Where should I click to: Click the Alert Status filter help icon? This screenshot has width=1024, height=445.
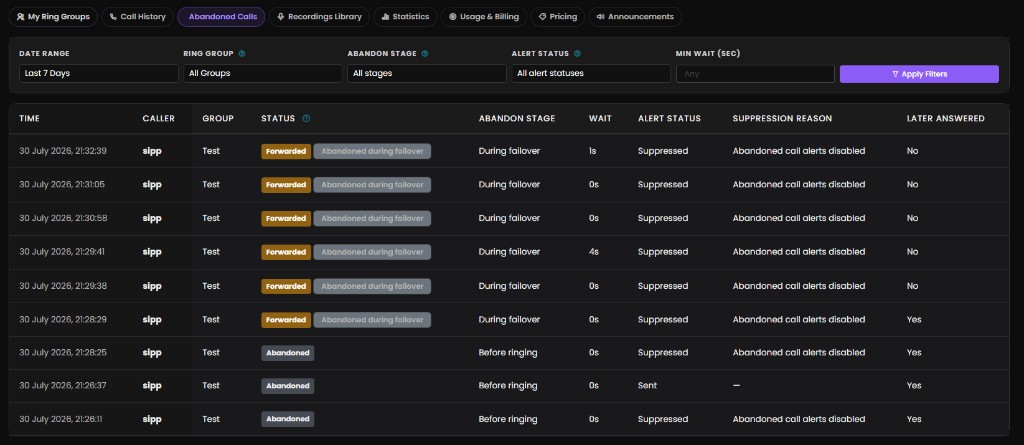coord(577,54)
